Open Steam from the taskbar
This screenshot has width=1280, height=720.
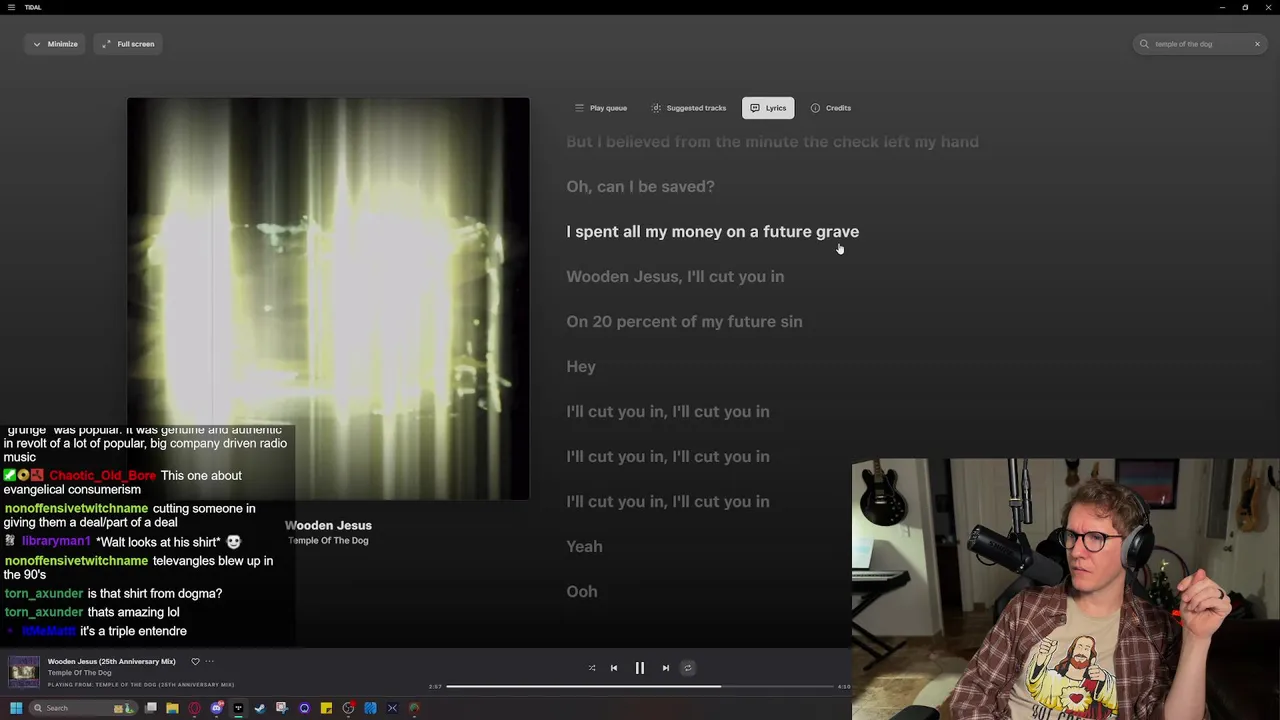pos(261,708)
